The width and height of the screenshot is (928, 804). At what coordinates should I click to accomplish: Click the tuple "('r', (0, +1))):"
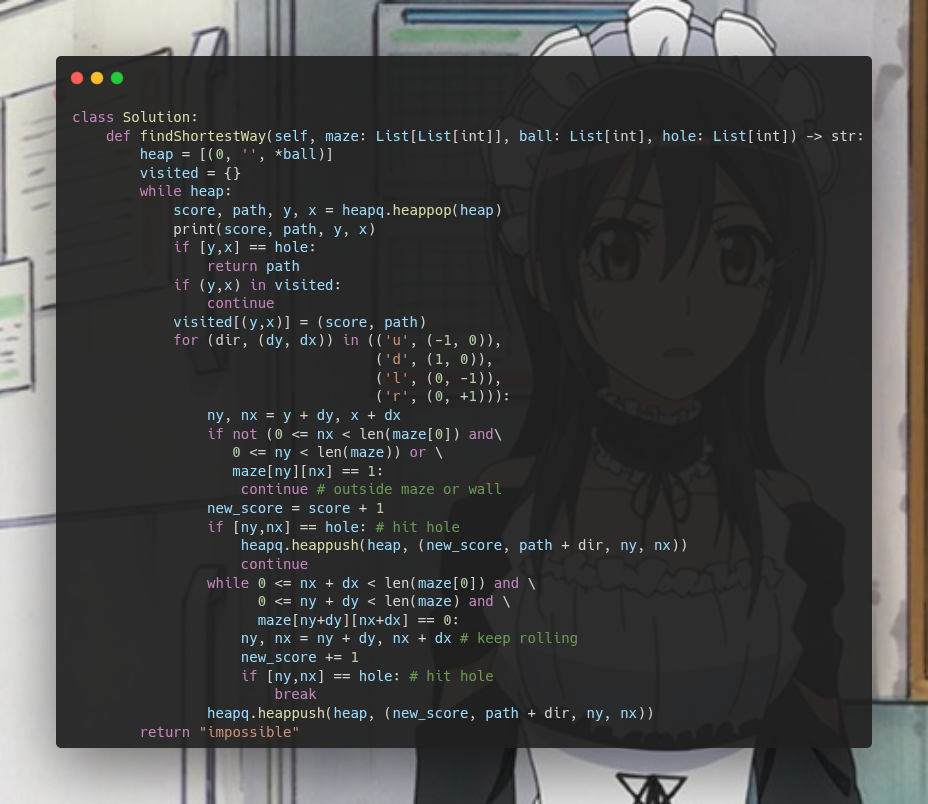pyautogui.click(x=443, y=396)
